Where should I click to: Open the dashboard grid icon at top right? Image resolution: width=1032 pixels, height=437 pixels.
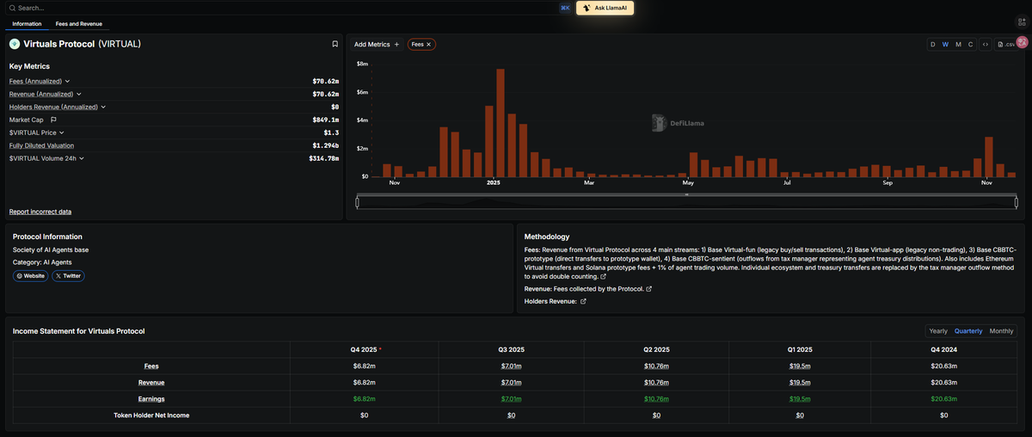1022,42
